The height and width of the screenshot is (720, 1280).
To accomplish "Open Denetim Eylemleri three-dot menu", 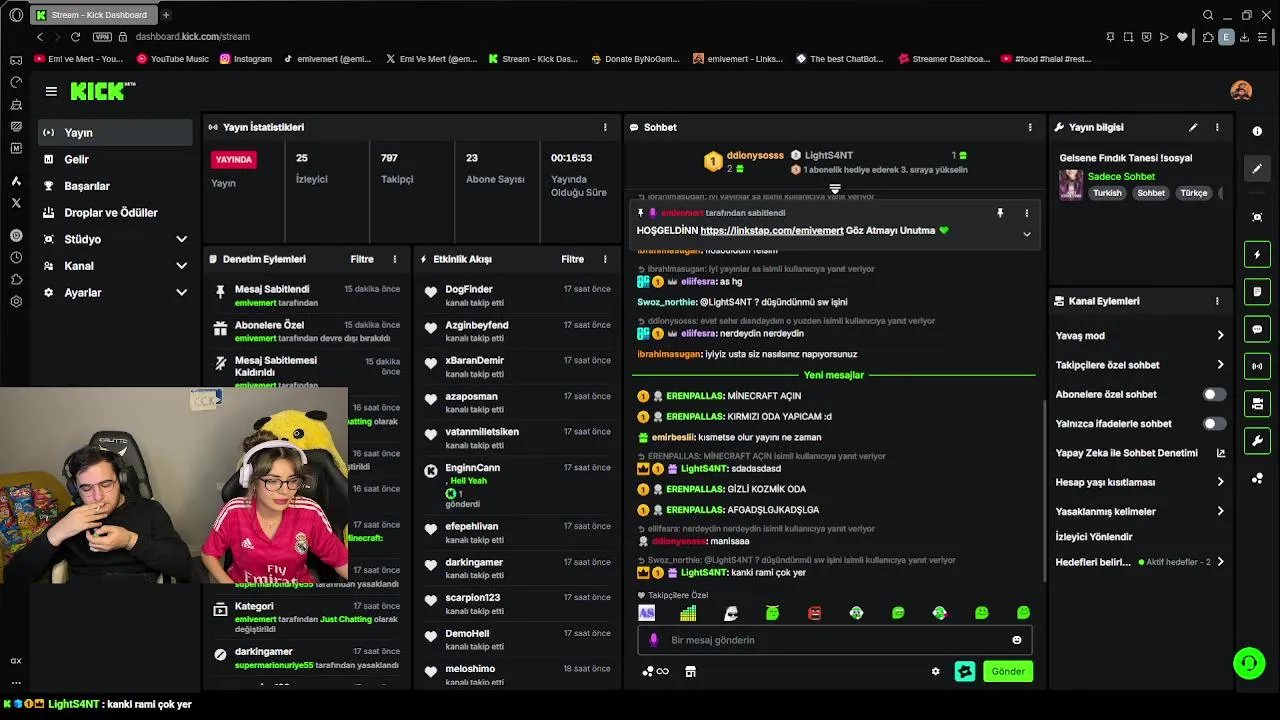I will click(395, 259).
